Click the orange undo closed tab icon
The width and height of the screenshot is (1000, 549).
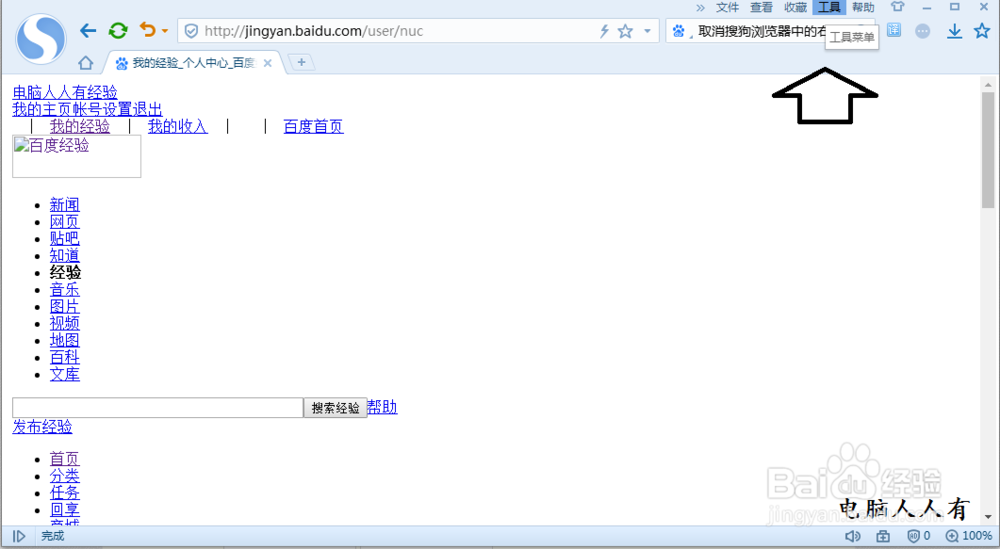coord(148,29)
